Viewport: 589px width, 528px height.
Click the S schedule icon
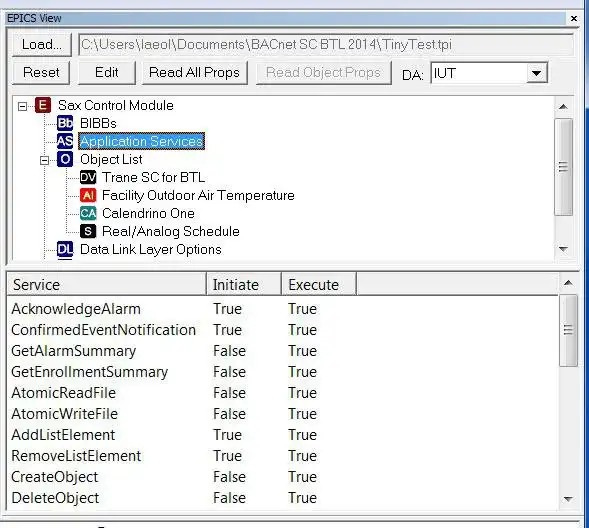tap(88, 231)
